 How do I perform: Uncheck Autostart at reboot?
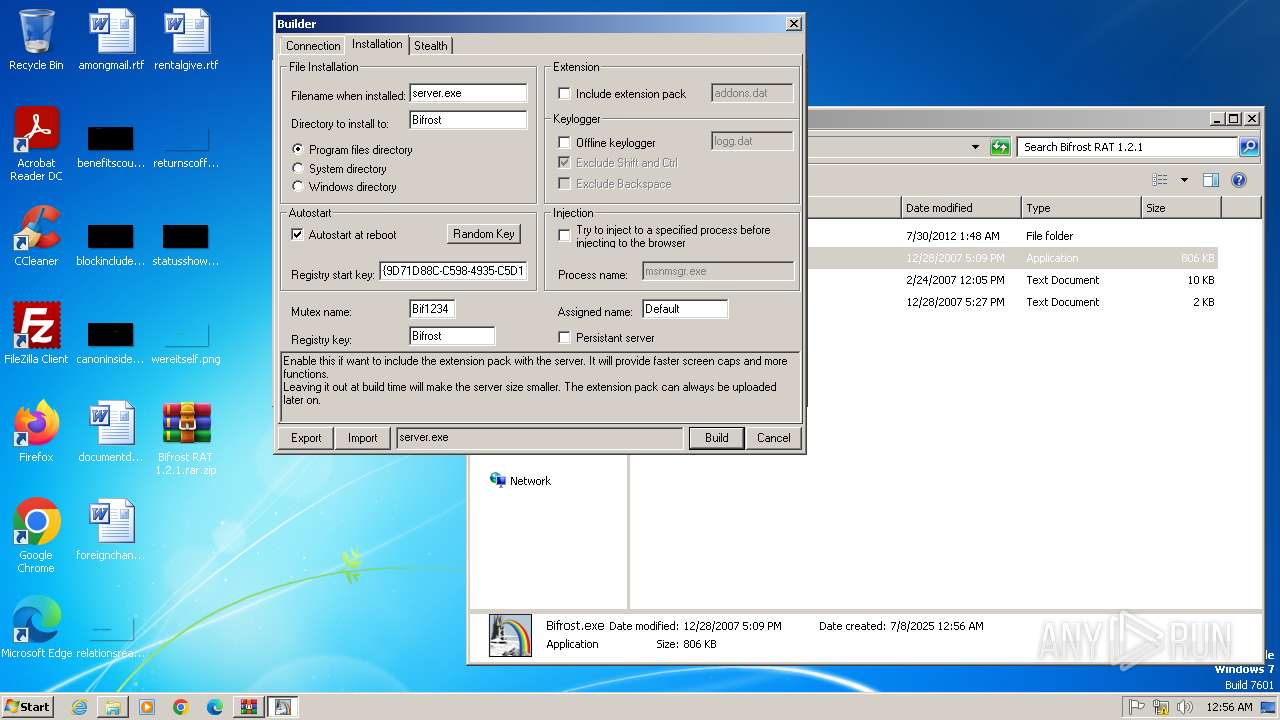(297, 235)
